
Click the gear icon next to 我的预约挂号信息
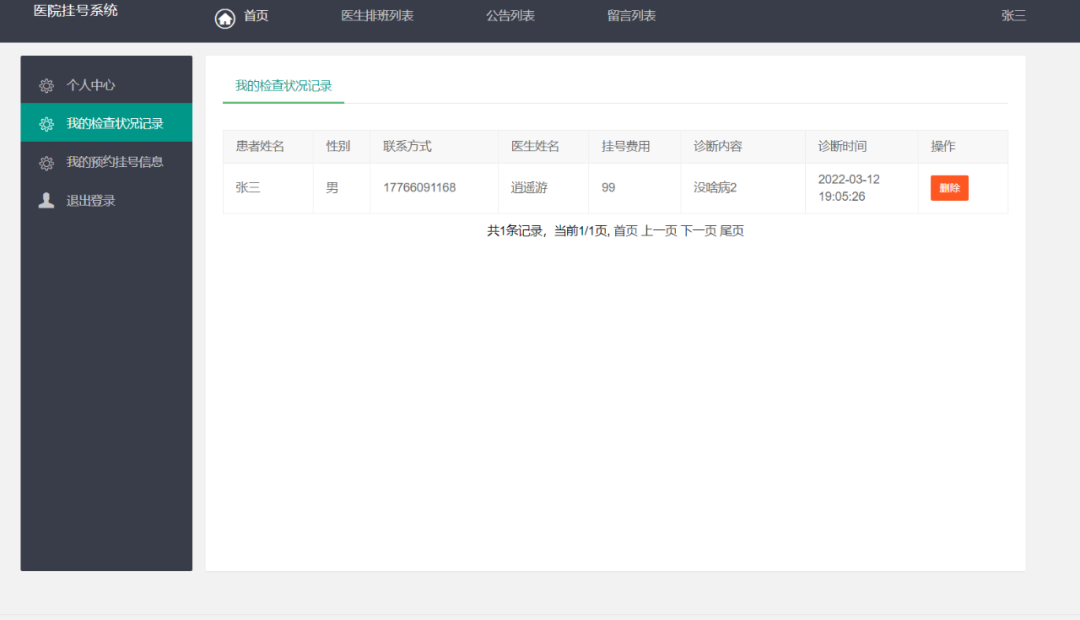point(46,163)
